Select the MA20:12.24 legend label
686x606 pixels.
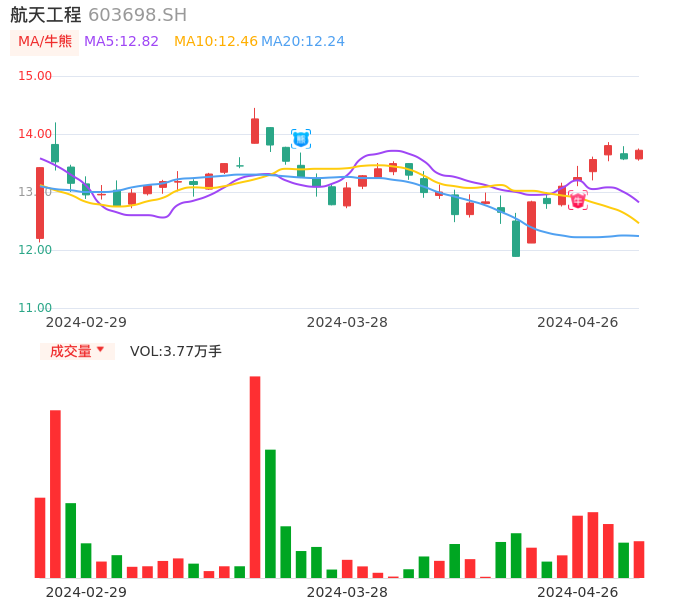point(303,42)
